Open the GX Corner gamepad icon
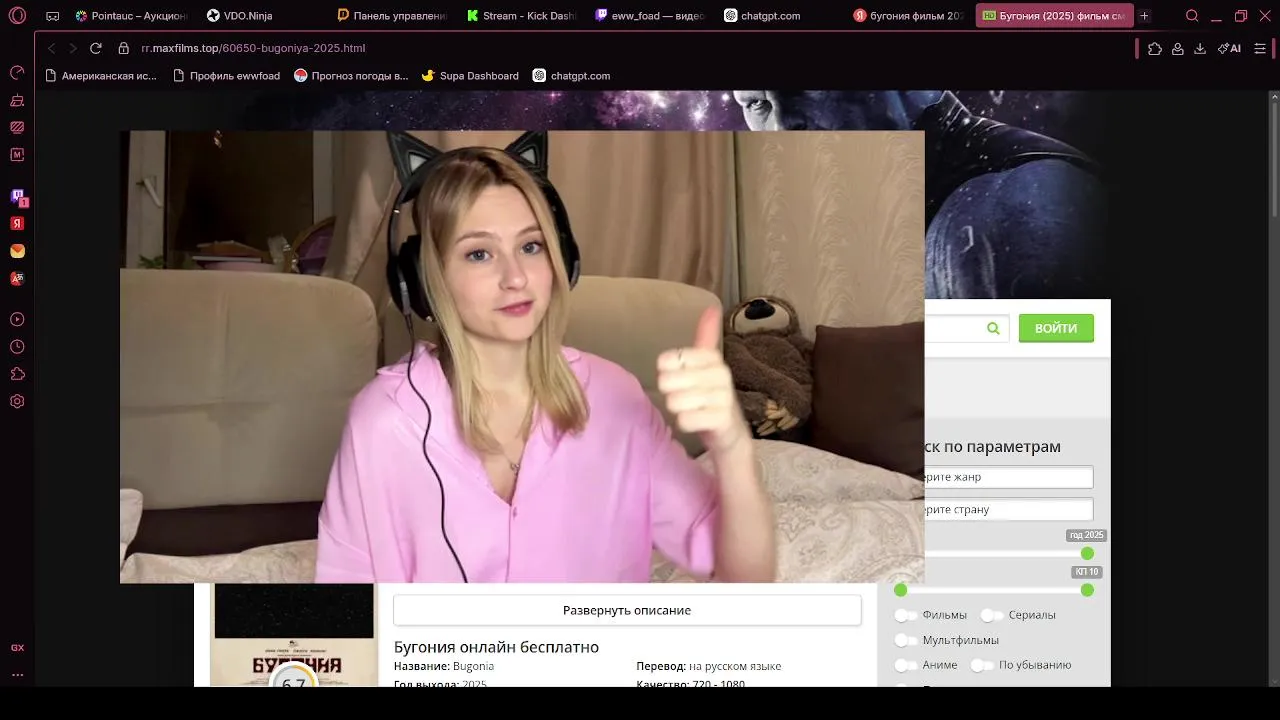This screenshot has width=1280, height=720. click(52, 16)
